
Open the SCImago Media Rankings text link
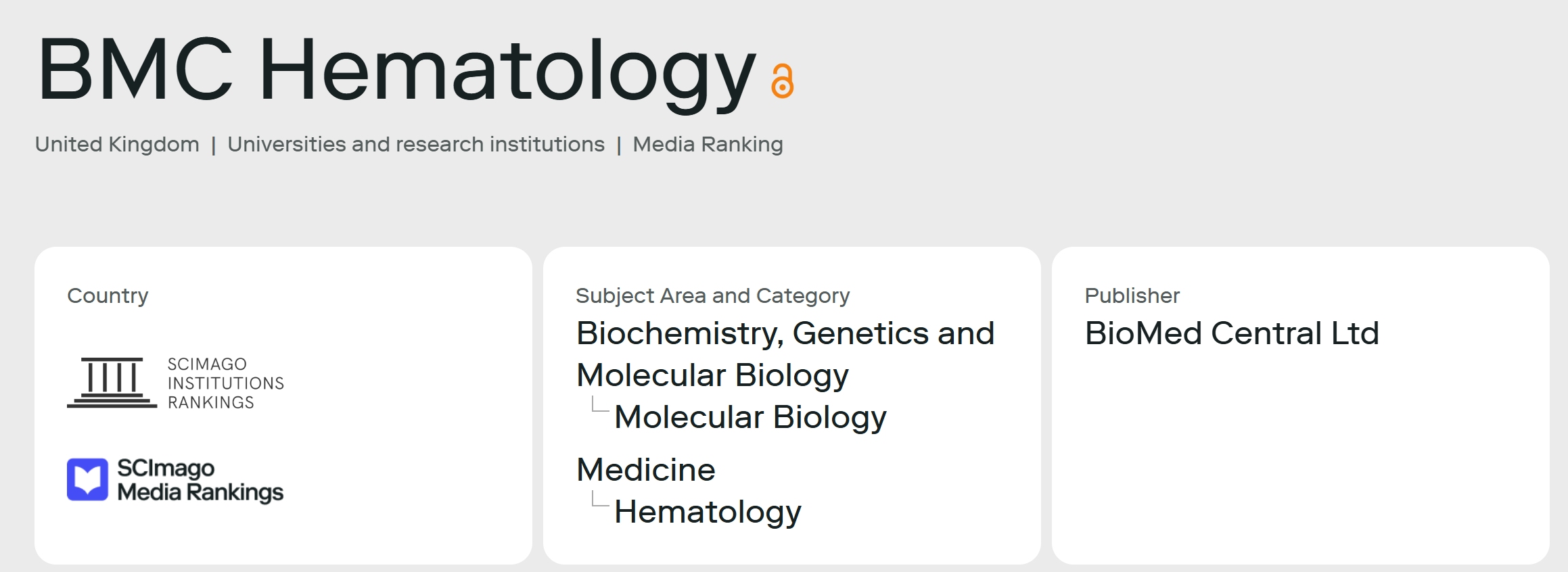tap(200, 480)
